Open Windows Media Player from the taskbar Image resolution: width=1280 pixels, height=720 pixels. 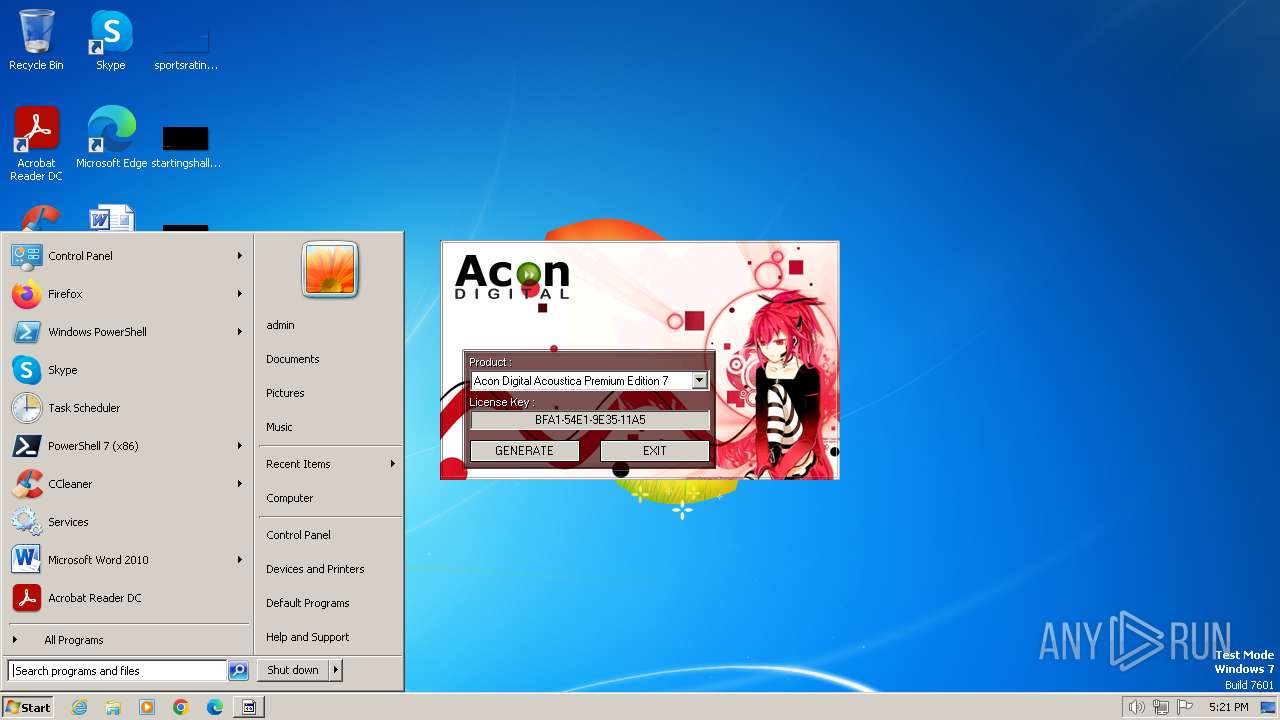tap(147, 707)
